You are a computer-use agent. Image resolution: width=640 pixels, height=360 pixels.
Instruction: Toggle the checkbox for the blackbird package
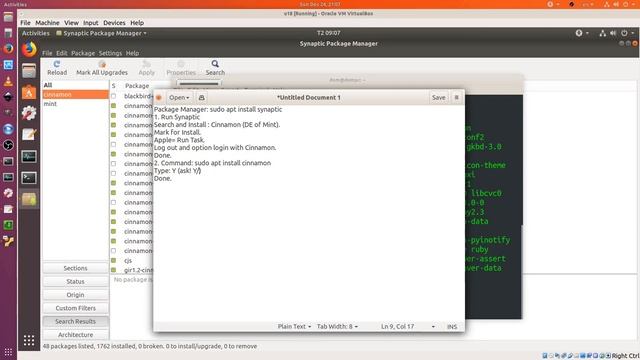(113, 96)
